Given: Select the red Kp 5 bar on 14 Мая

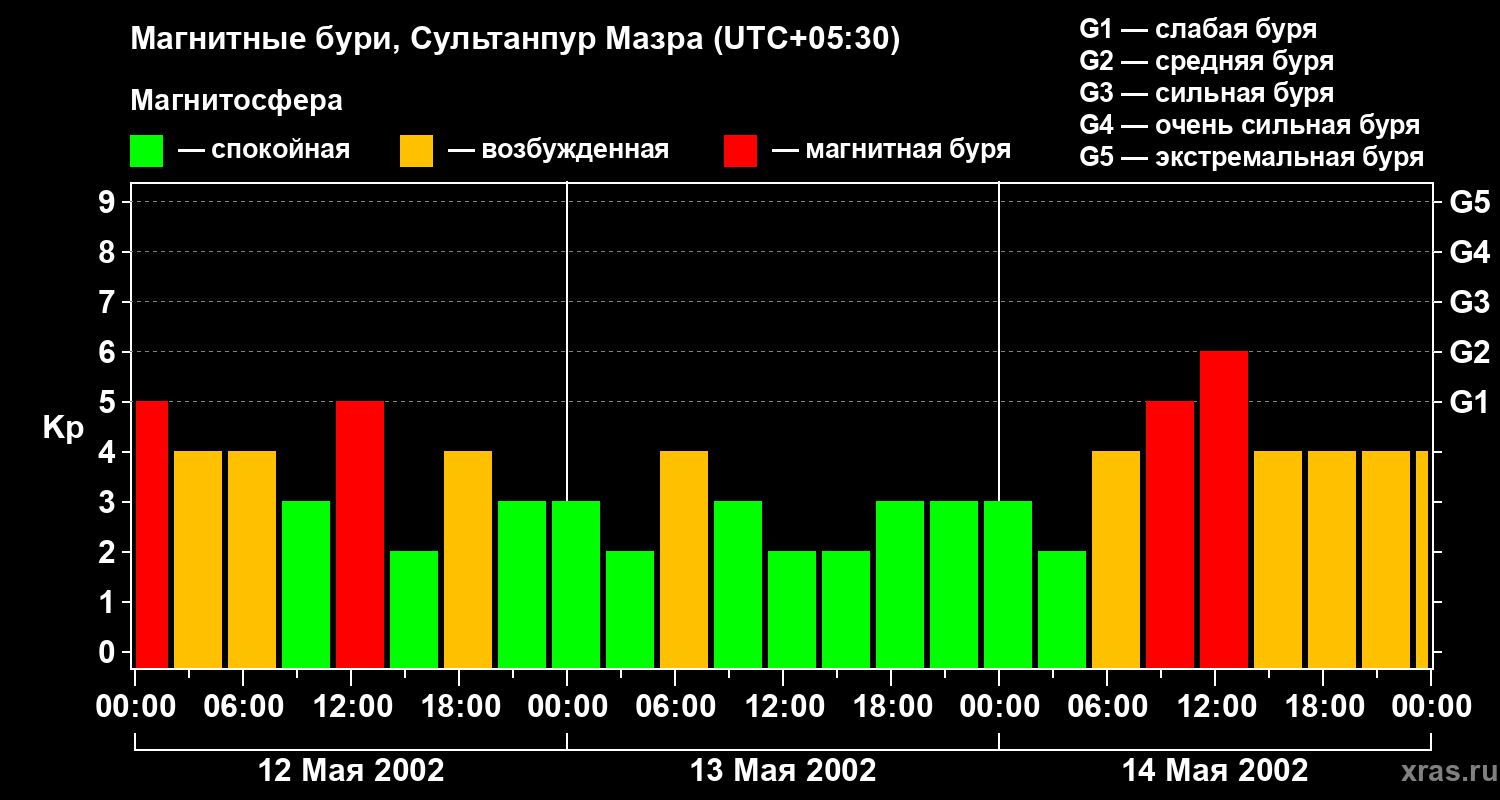Looking at the screenshot, I should pos(1170,535).
